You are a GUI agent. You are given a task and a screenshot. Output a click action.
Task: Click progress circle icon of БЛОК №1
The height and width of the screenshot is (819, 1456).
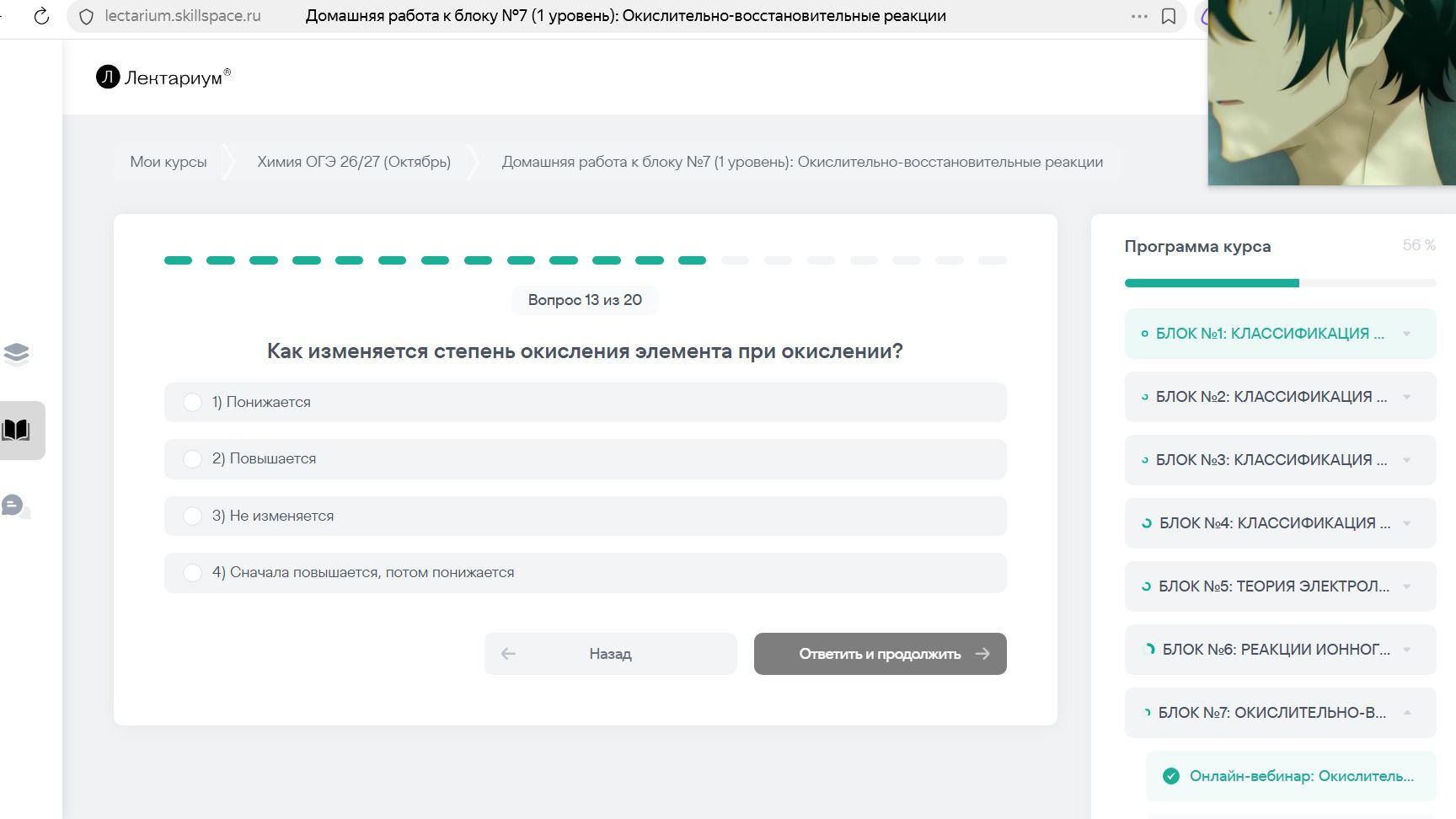click(1144, 334)
